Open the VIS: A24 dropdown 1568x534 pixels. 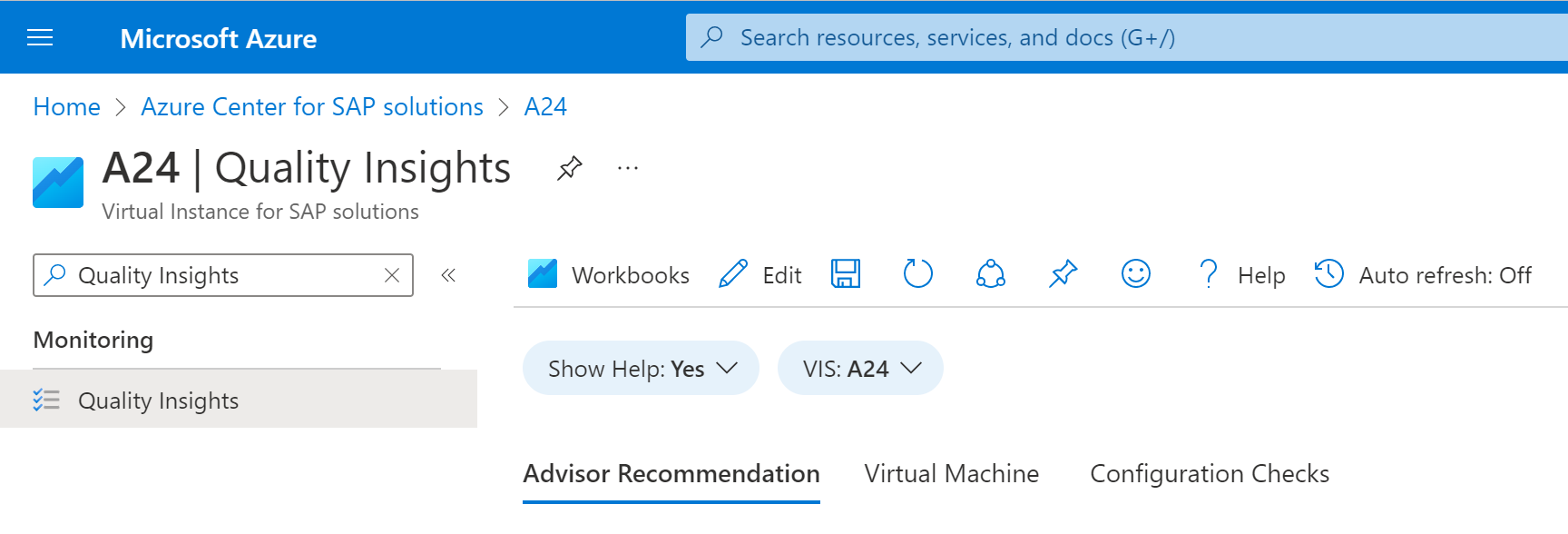pos(860,369)
